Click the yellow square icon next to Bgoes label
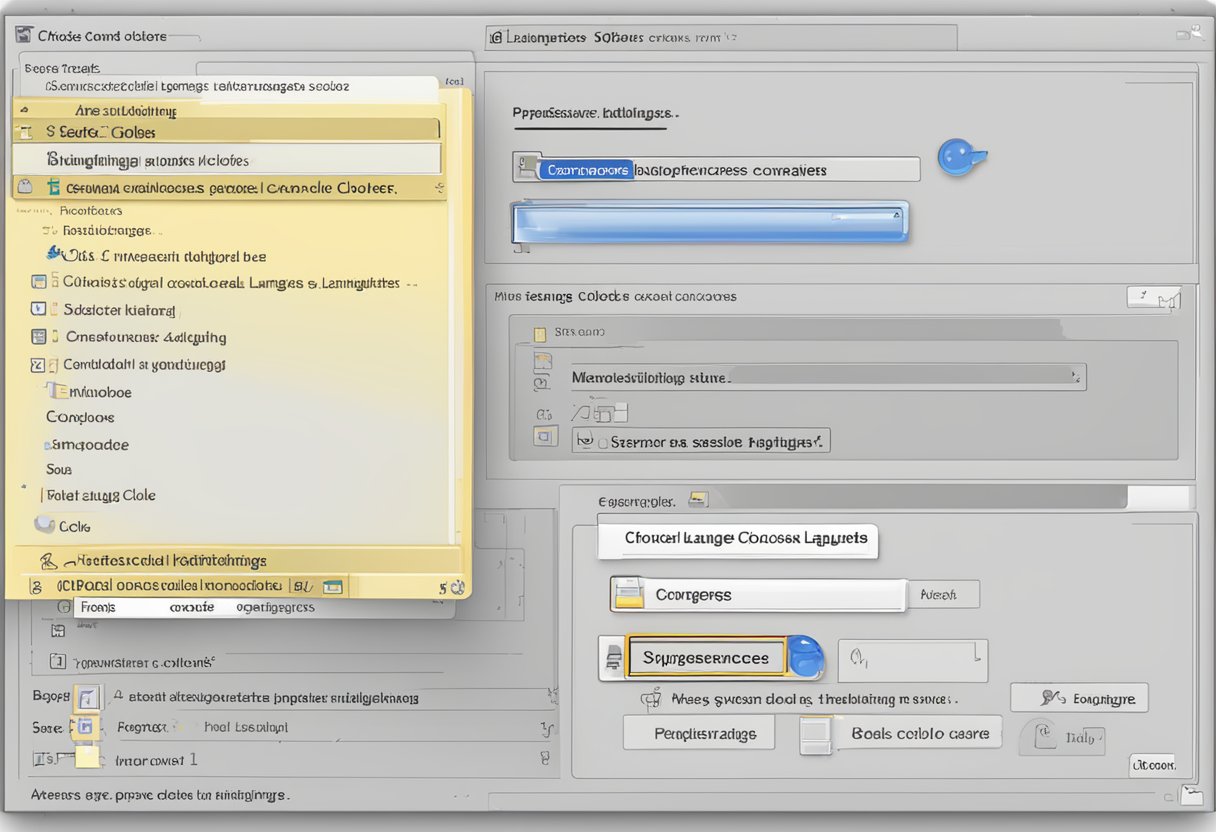The width and height of the screenshot is (1216, 832). pos(87,697)
